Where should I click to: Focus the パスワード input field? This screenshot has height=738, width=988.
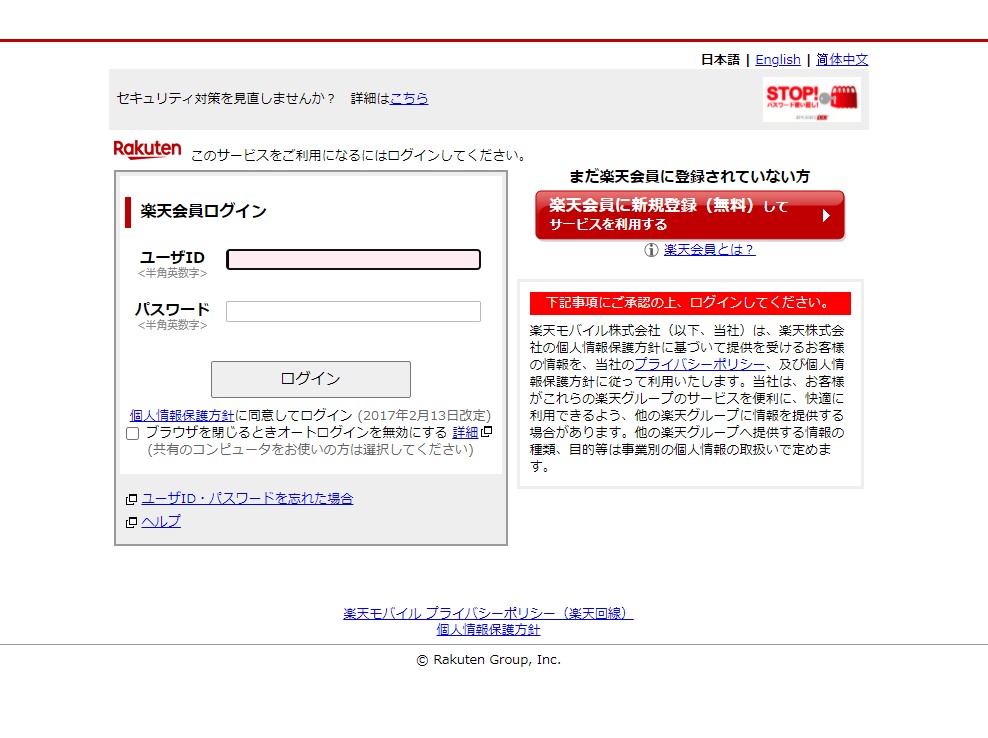click(353, 311)
